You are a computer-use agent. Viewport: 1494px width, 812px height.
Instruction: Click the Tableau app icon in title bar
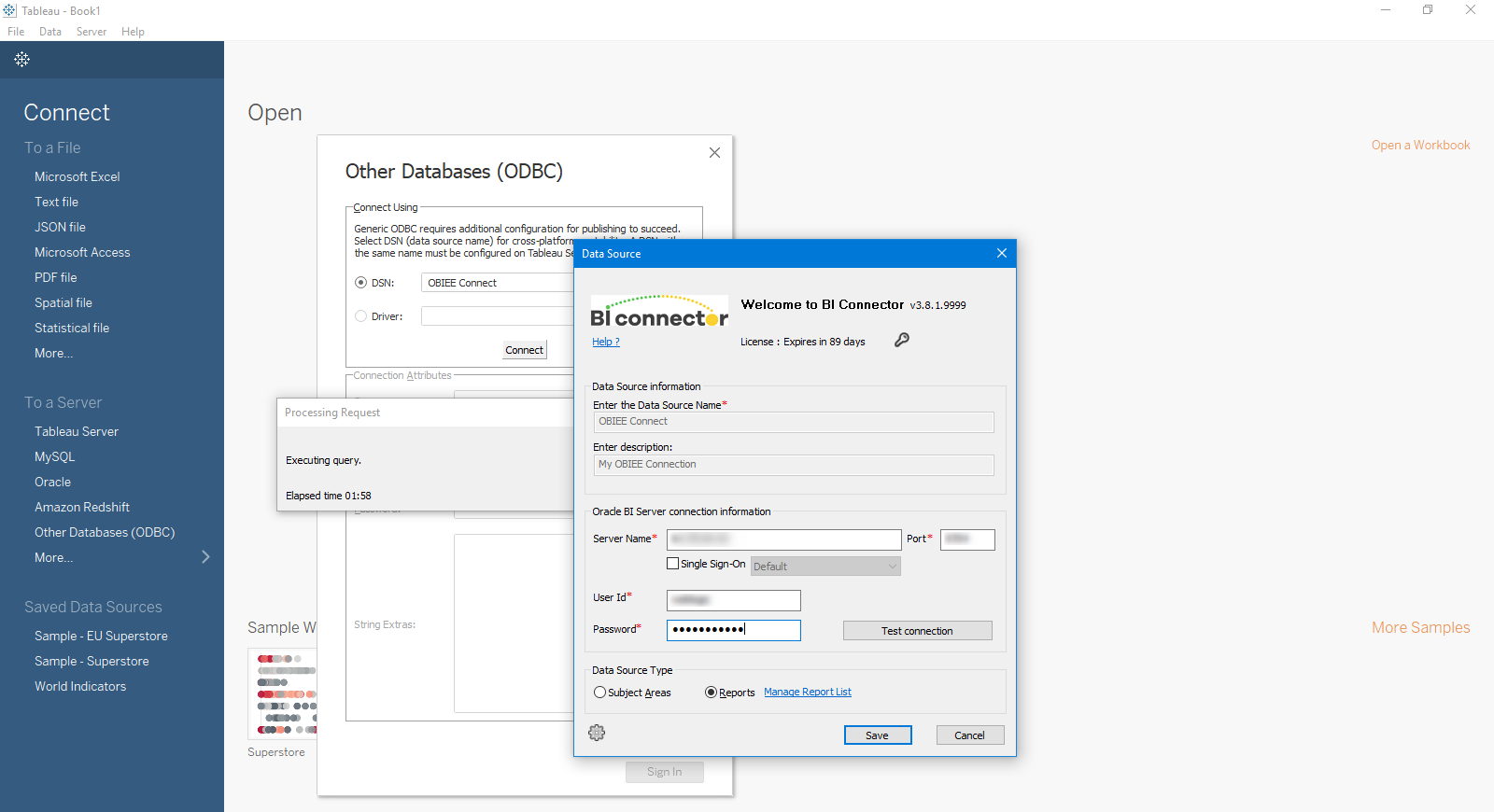click(9, 10)
